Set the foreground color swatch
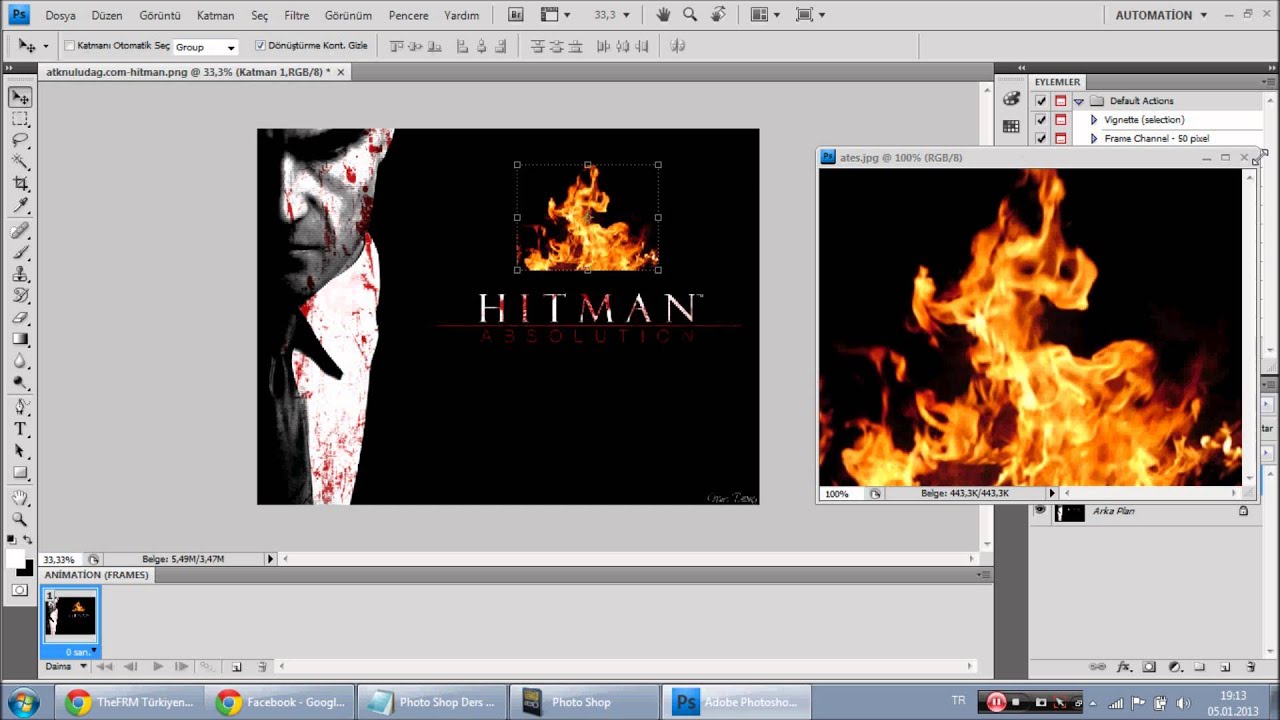This screenshot has height=720, width=1280. 16,560
